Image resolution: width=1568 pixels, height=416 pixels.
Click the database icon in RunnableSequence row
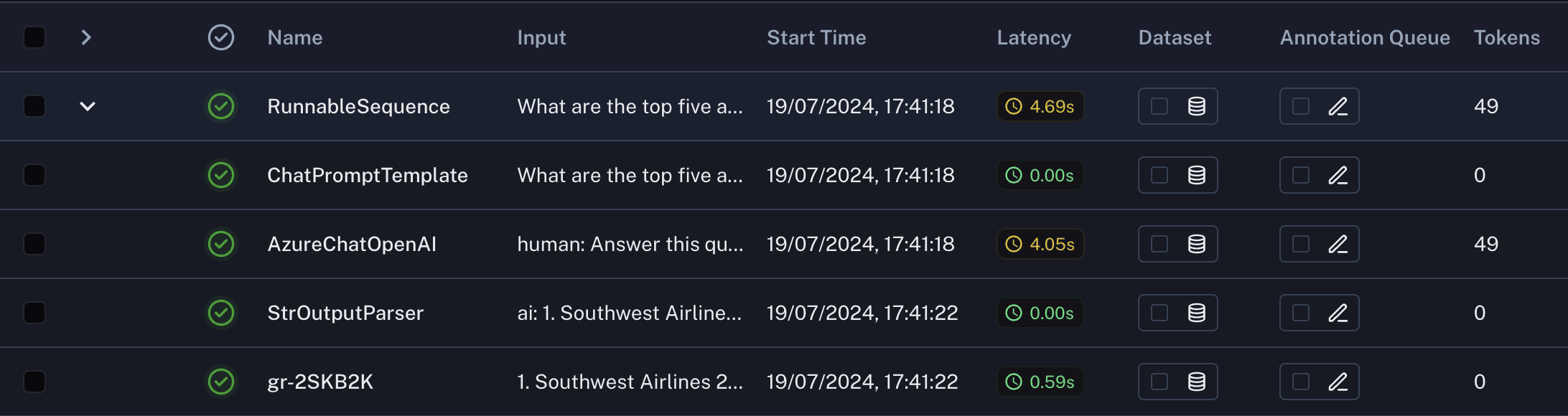pos(1196,106)
